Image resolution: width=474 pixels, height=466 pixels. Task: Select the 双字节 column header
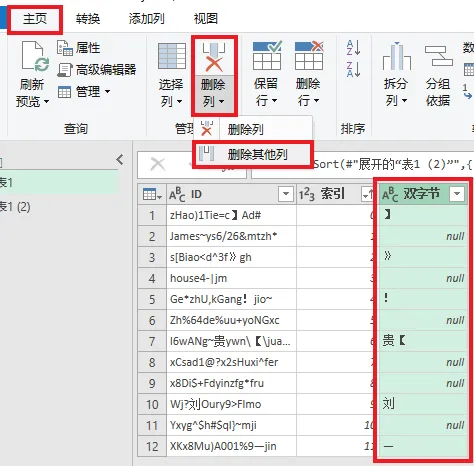point(424,194)
